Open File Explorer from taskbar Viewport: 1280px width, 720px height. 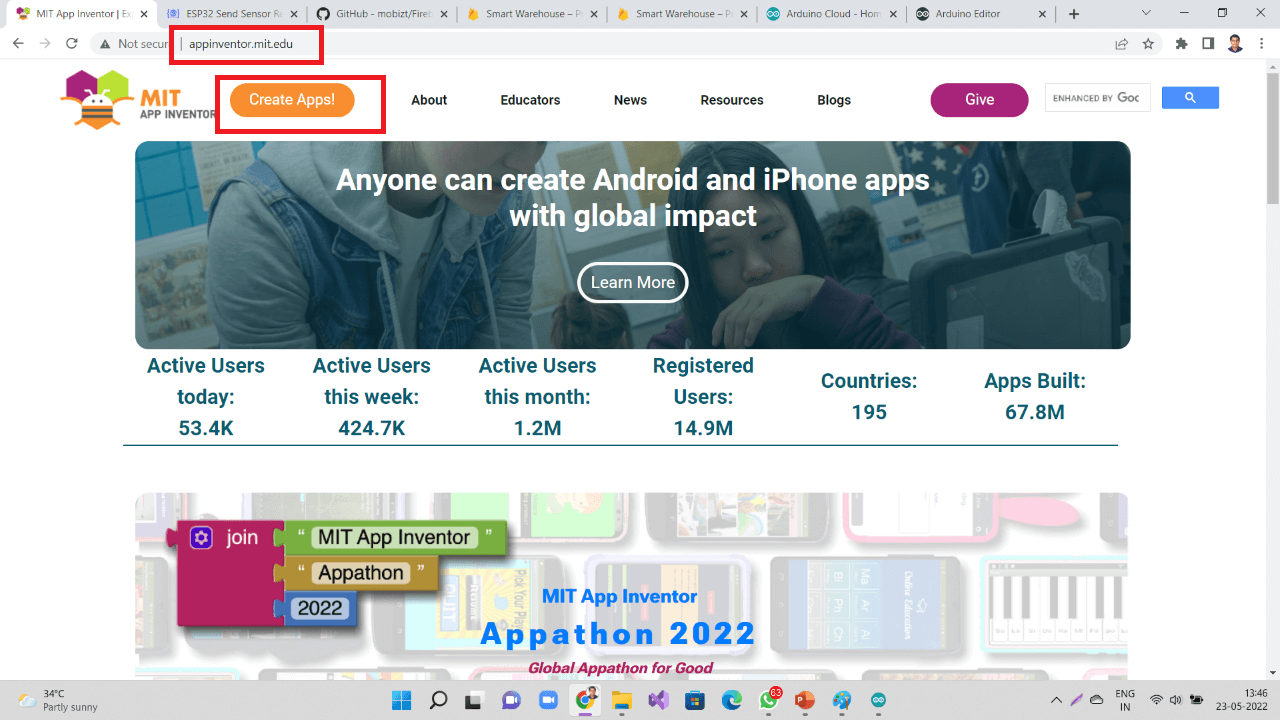point(622,700)
